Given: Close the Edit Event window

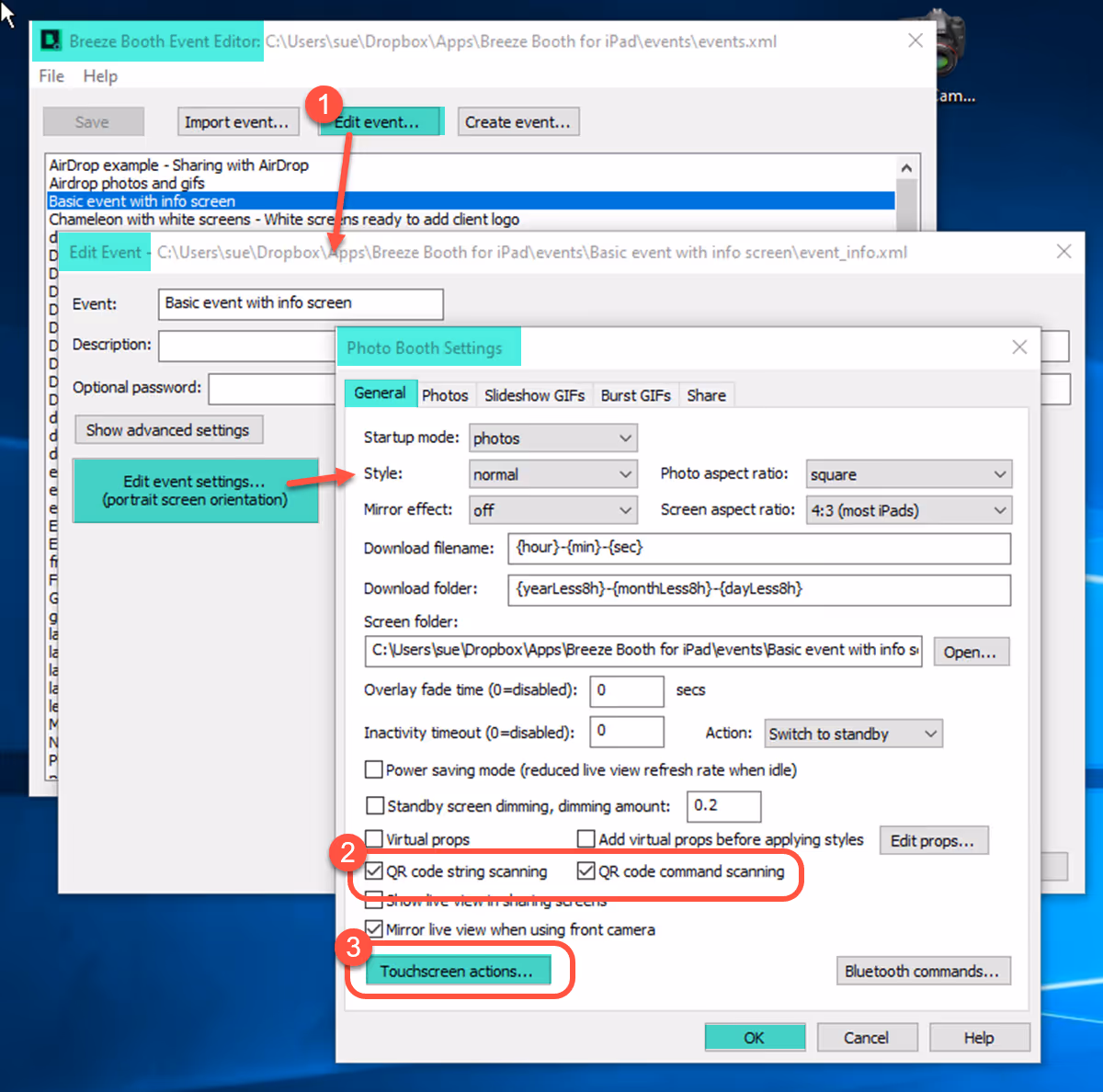Looking at the screenshot, I should click(x=1063, y=251).
